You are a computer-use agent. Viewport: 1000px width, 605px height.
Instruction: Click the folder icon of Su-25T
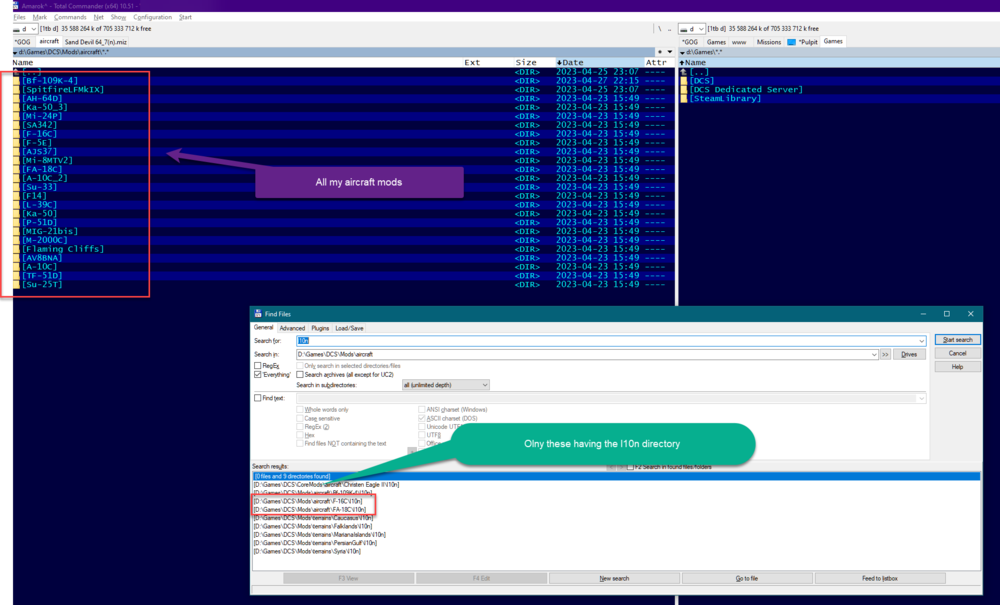tap(17, 284)
